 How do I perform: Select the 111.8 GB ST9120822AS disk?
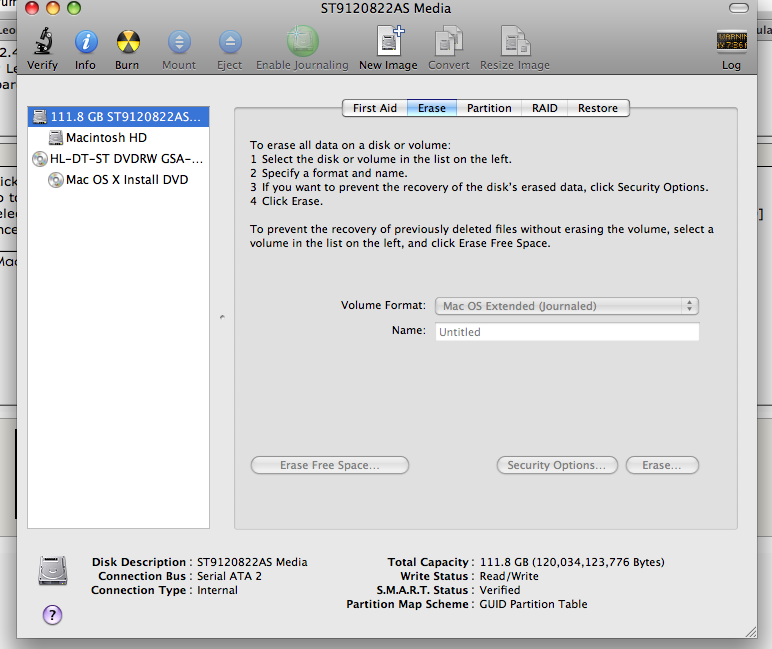click(118, 117)
